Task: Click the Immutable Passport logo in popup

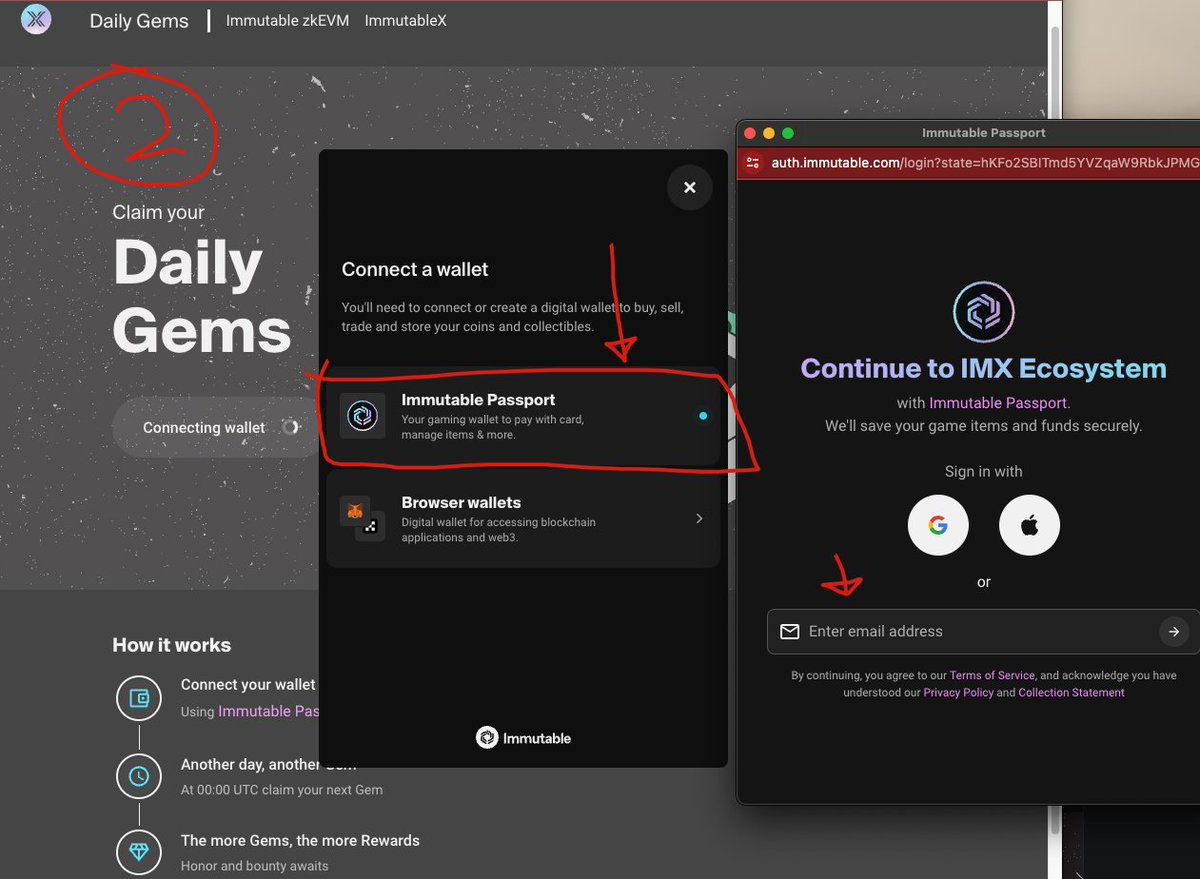Action: pos(983,312)
